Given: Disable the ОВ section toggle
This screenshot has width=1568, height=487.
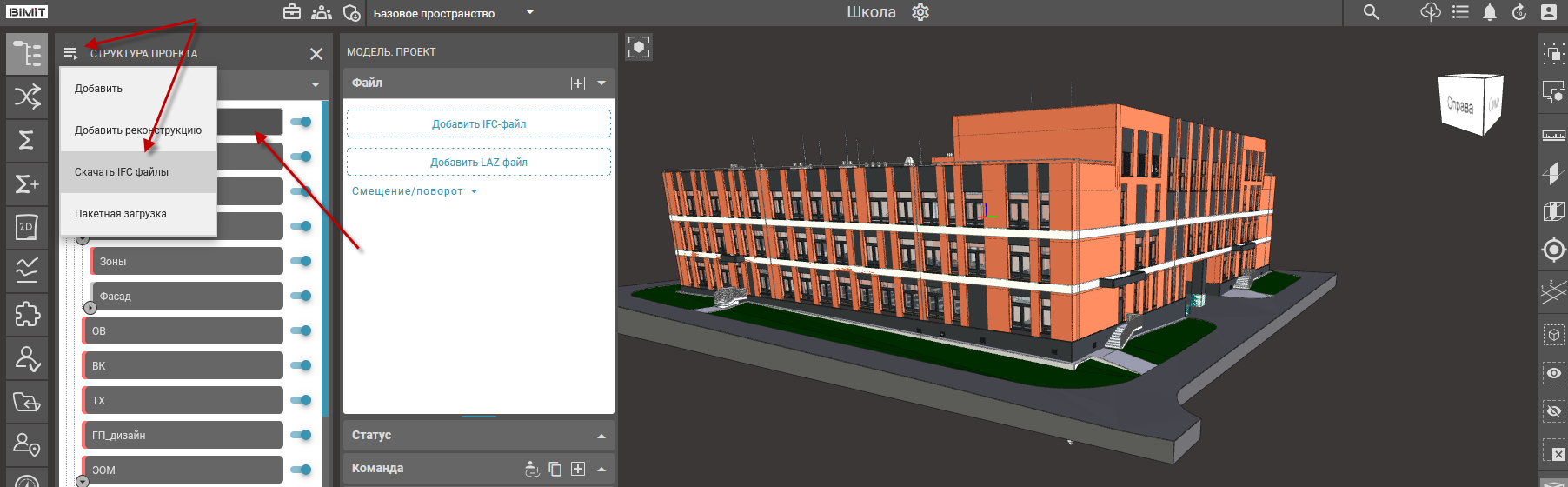Looking at the screenshot, I should pyautogui.click(x=302, y=330).
